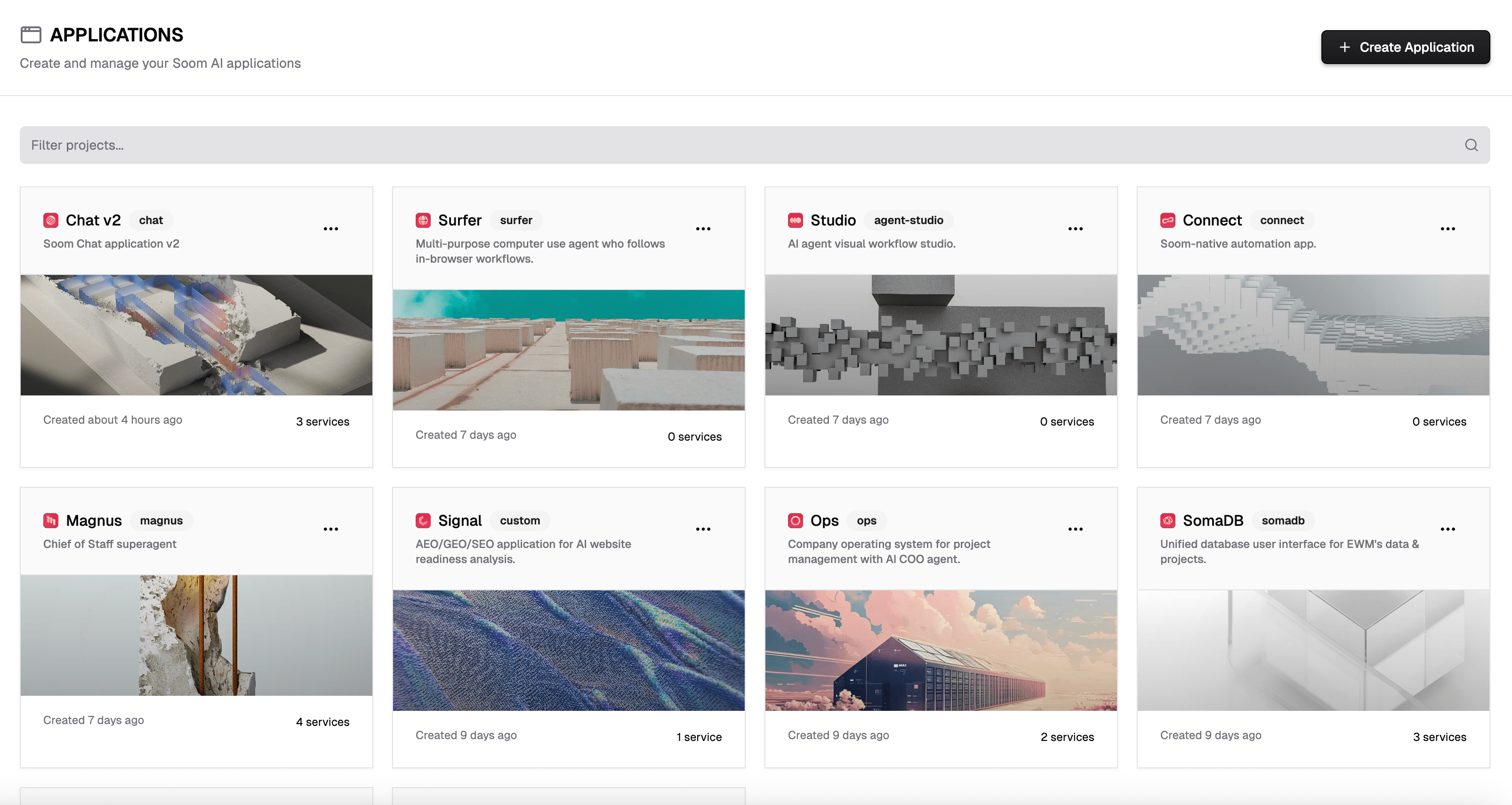This screenshot has height=805, width=1512.
Task: Open Magnus card's more options menu
Action: click(331, 529)
